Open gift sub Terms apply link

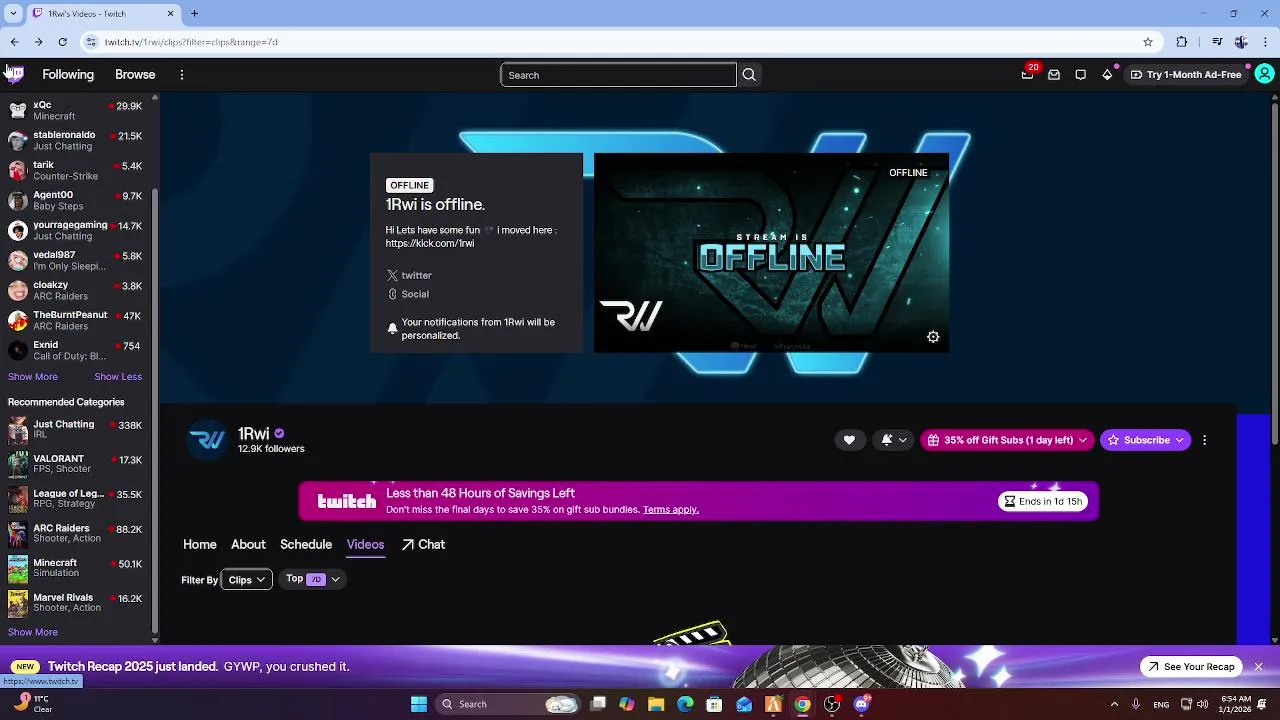click(x=671, y=510)
